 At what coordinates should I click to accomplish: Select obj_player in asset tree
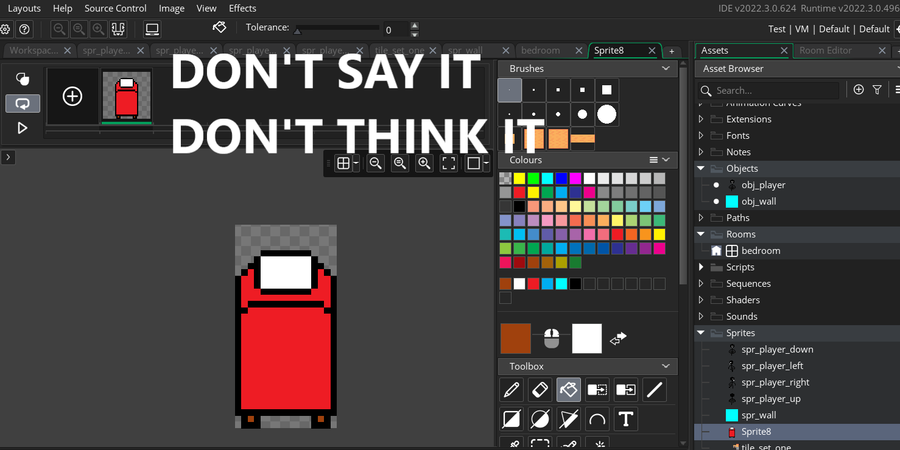click(763, 185)
